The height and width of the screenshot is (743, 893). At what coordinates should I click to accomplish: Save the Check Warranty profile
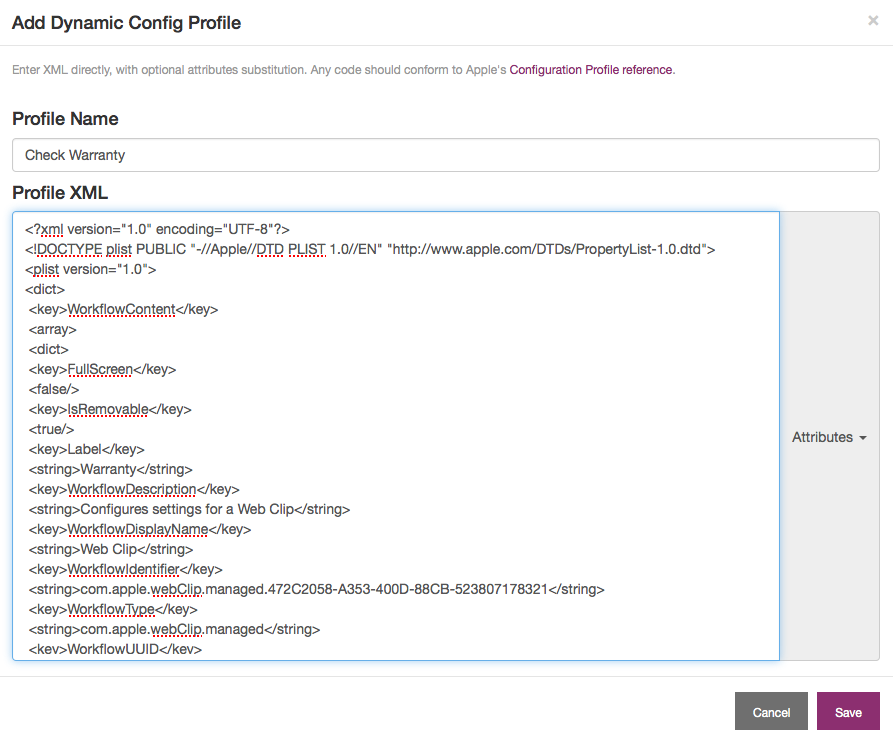point(847,711)
